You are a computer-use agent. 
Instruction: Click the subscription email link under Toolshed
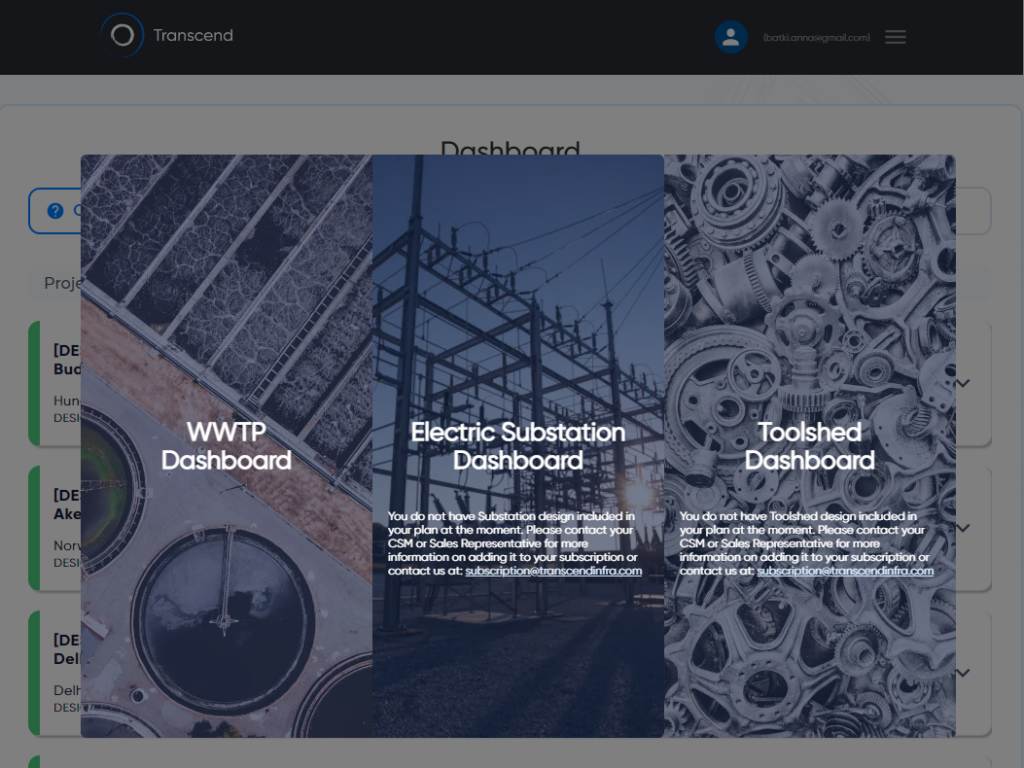pyautogui.click(x=845, y=571)
